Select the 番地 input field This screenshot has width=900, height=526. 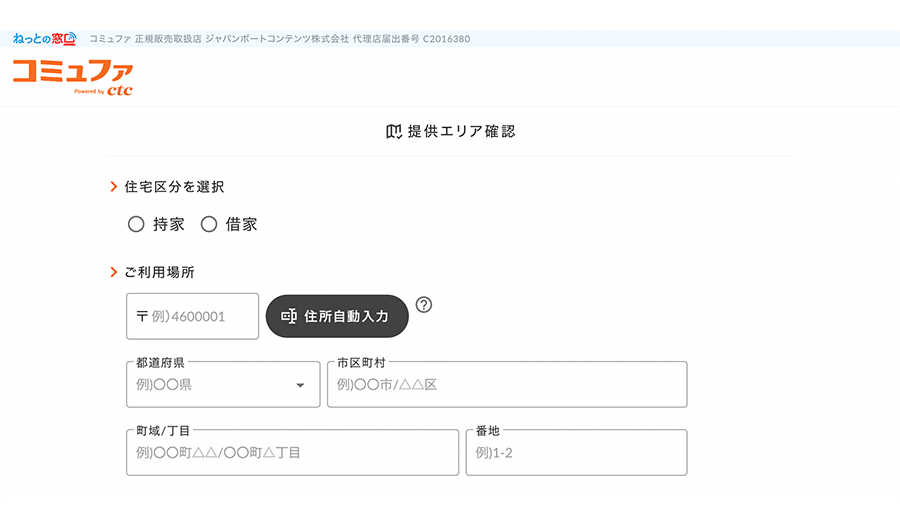pyautogui.click(x=576, y=453)
